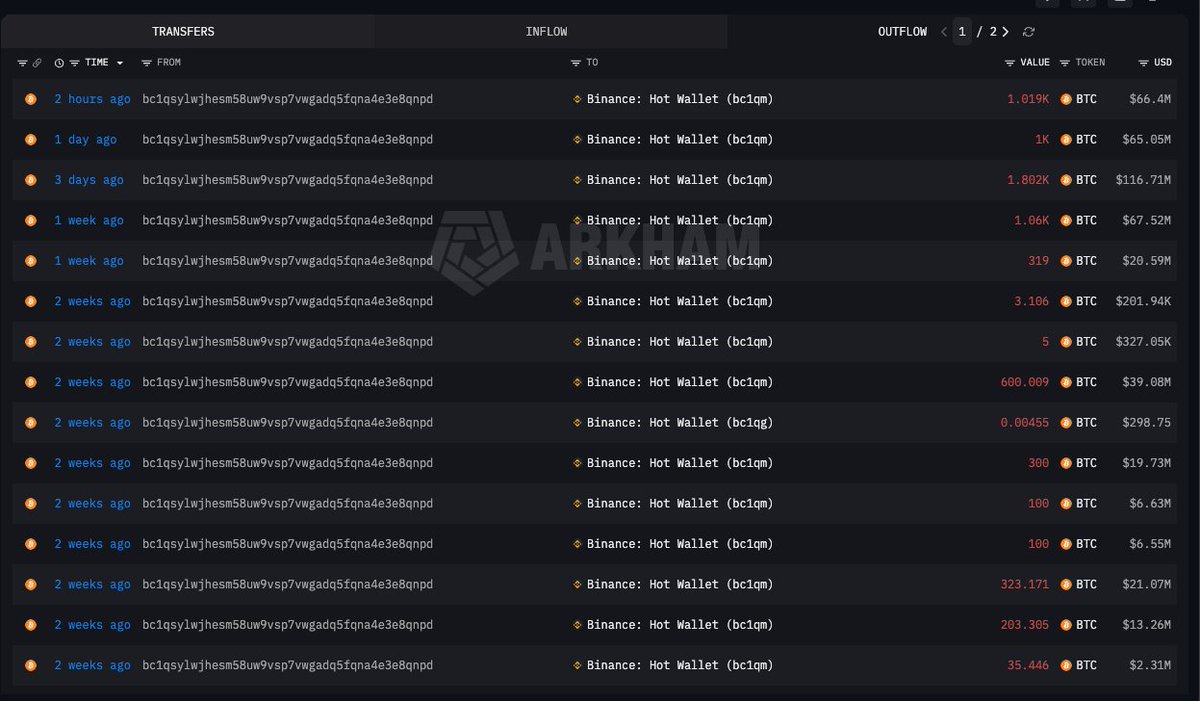The image size is (1200, 701).
Task: Open the '1 day ago' transaction
Action: pyautogui.click(x=85, y=140)
